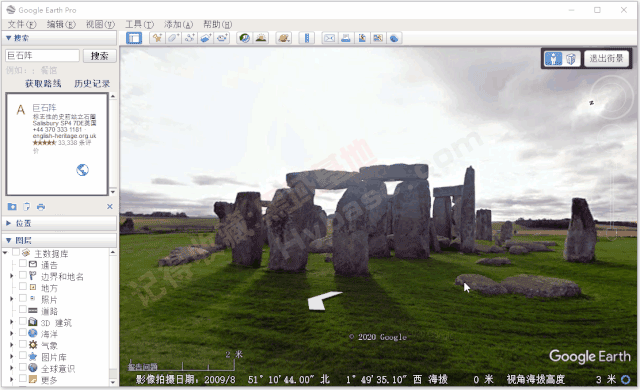Screen dimensions: 640x390
Task: Click the search input field containing 巨石阵
Action: point(42,55)
